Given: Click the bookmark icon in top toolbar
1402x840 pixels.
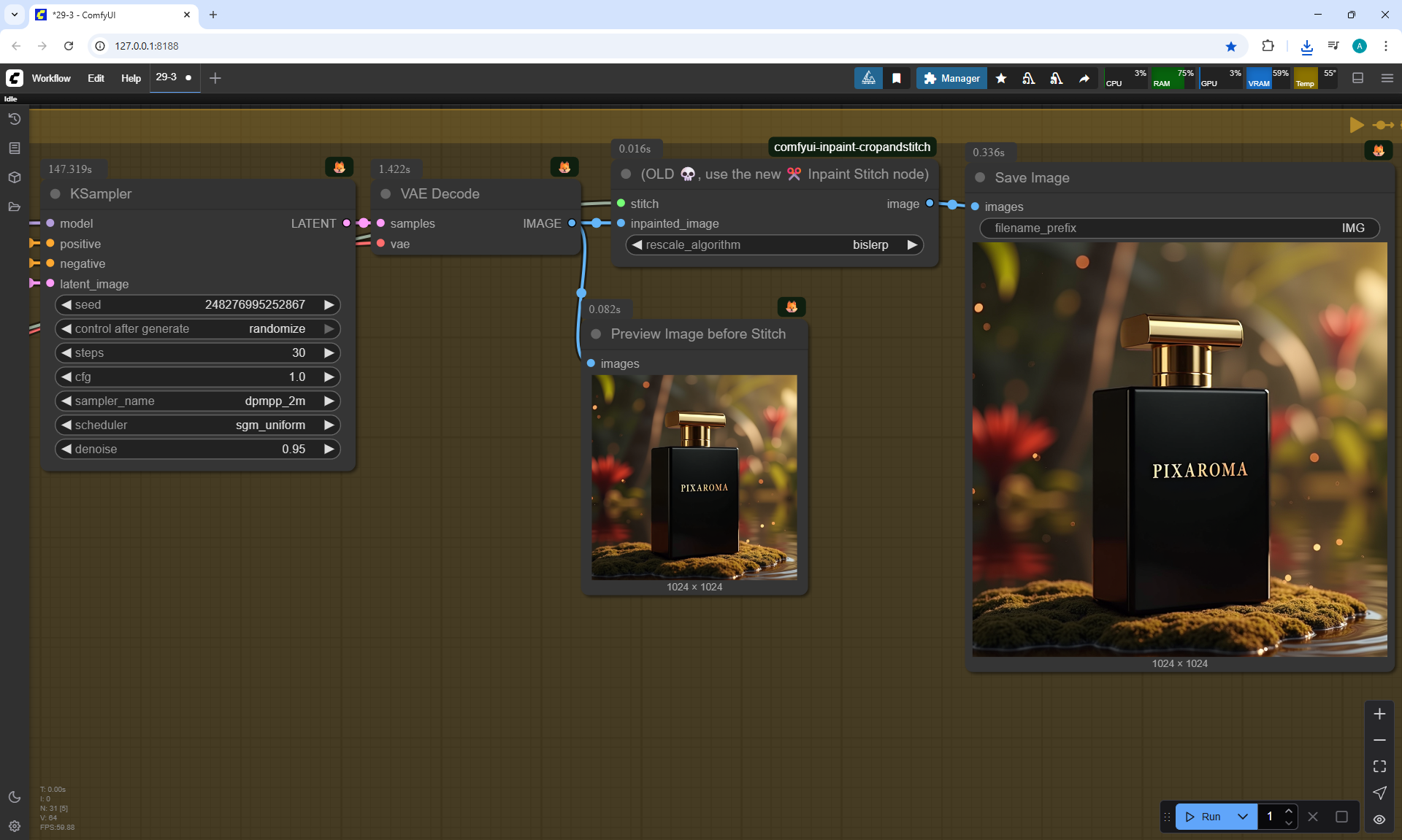Looking at the screenshot, I should pos(896,78).
